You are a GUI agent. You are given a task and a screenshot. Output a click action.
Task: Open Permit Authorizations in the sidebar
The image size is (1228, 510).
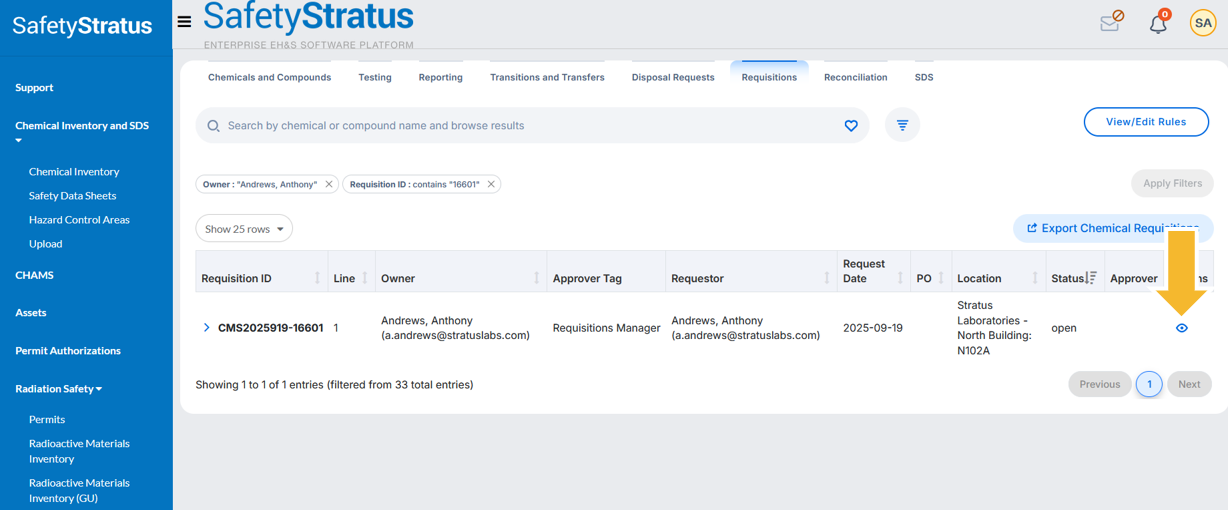pos(67,351)
